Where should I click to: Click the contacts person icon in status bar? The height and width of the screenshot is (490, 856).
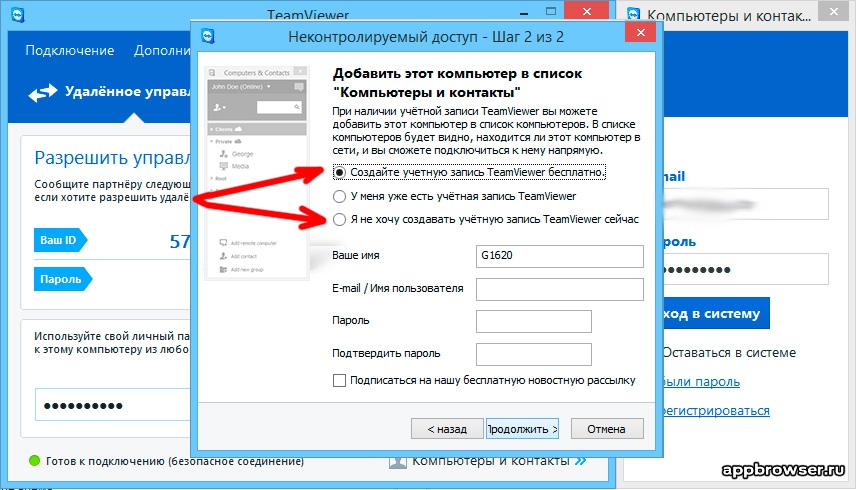click(397, 462)
